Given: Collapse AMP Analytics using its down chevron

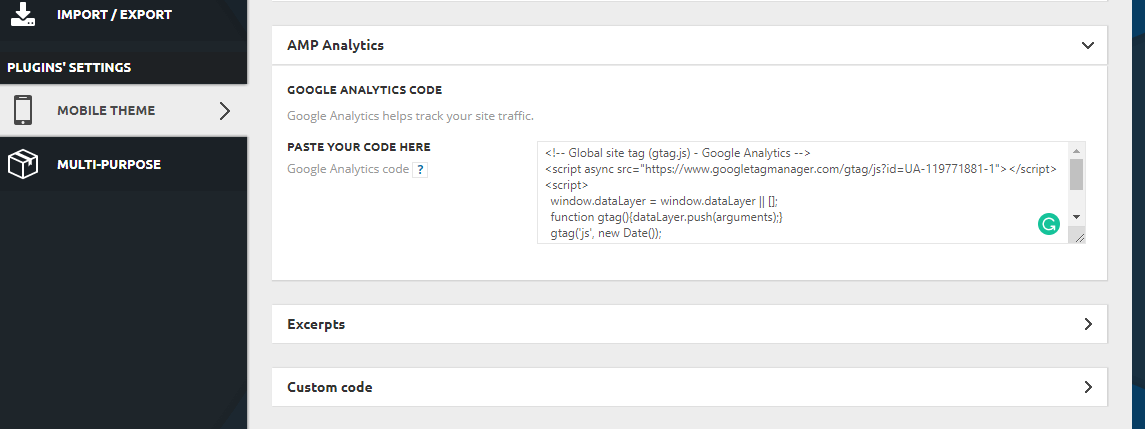Looking at the screenshot, I should (1088, 45).
